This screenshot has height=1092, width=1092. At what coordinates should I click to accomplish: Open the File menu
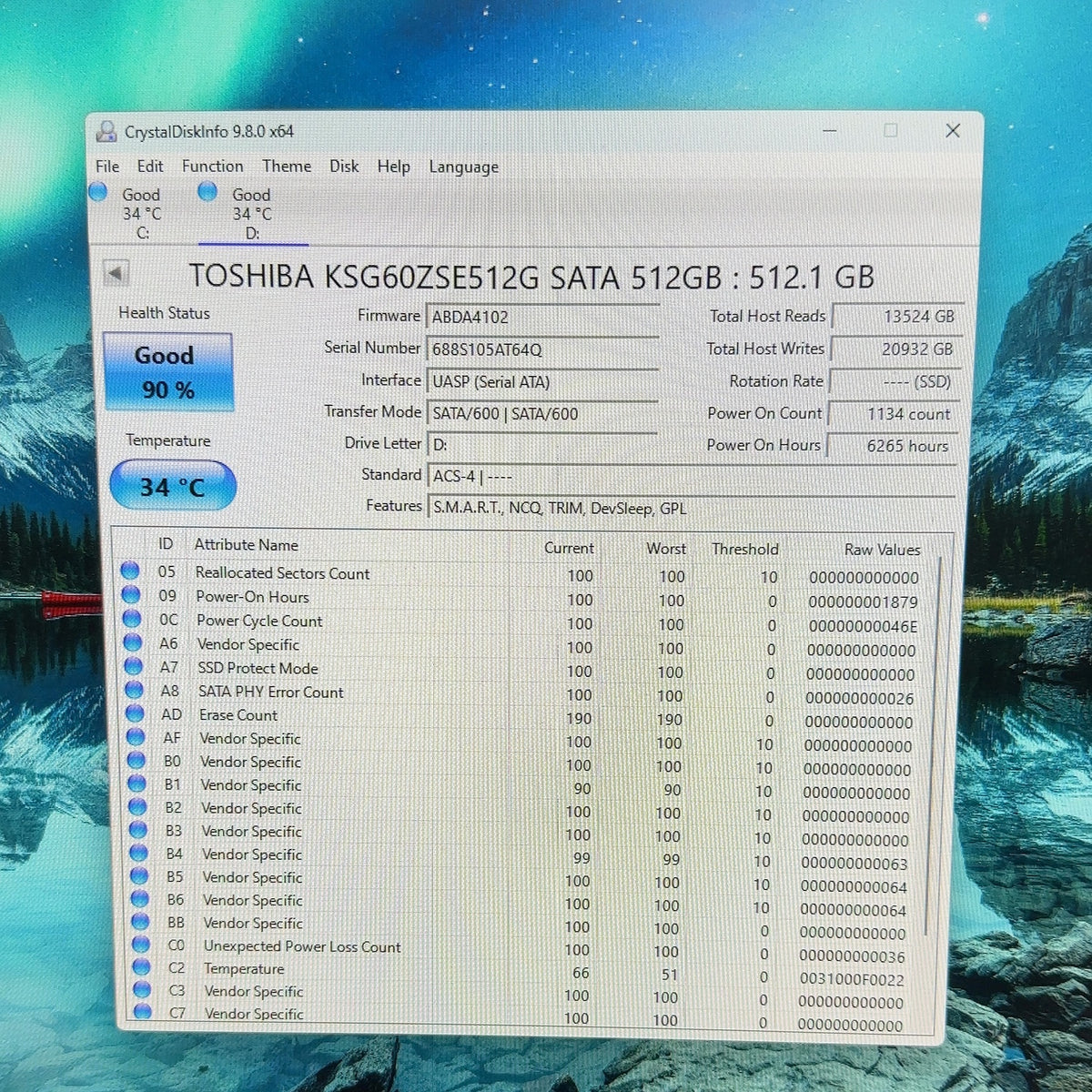[x=107, y=167]
